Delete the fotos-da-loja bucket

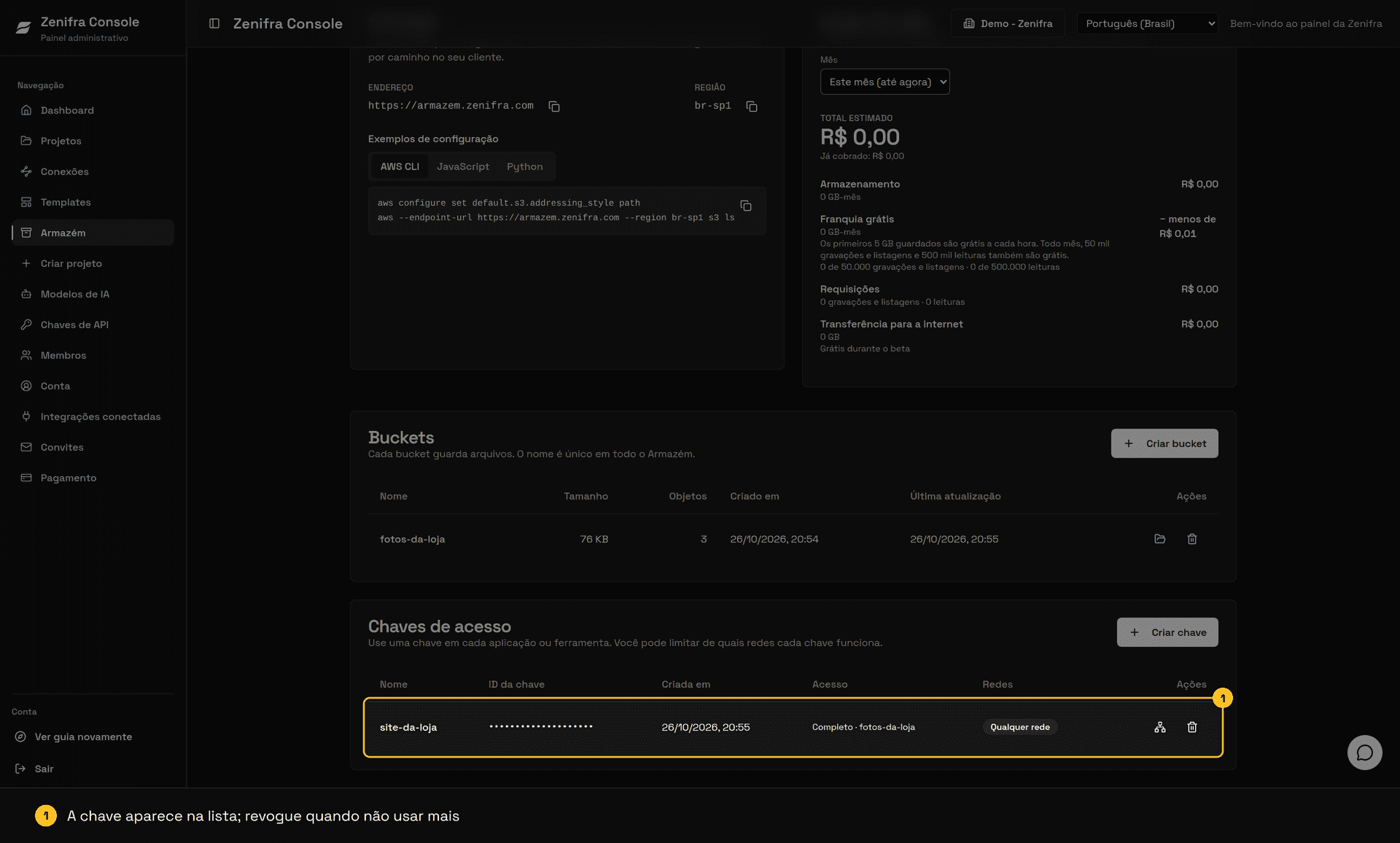click(x=1192, y=539)
